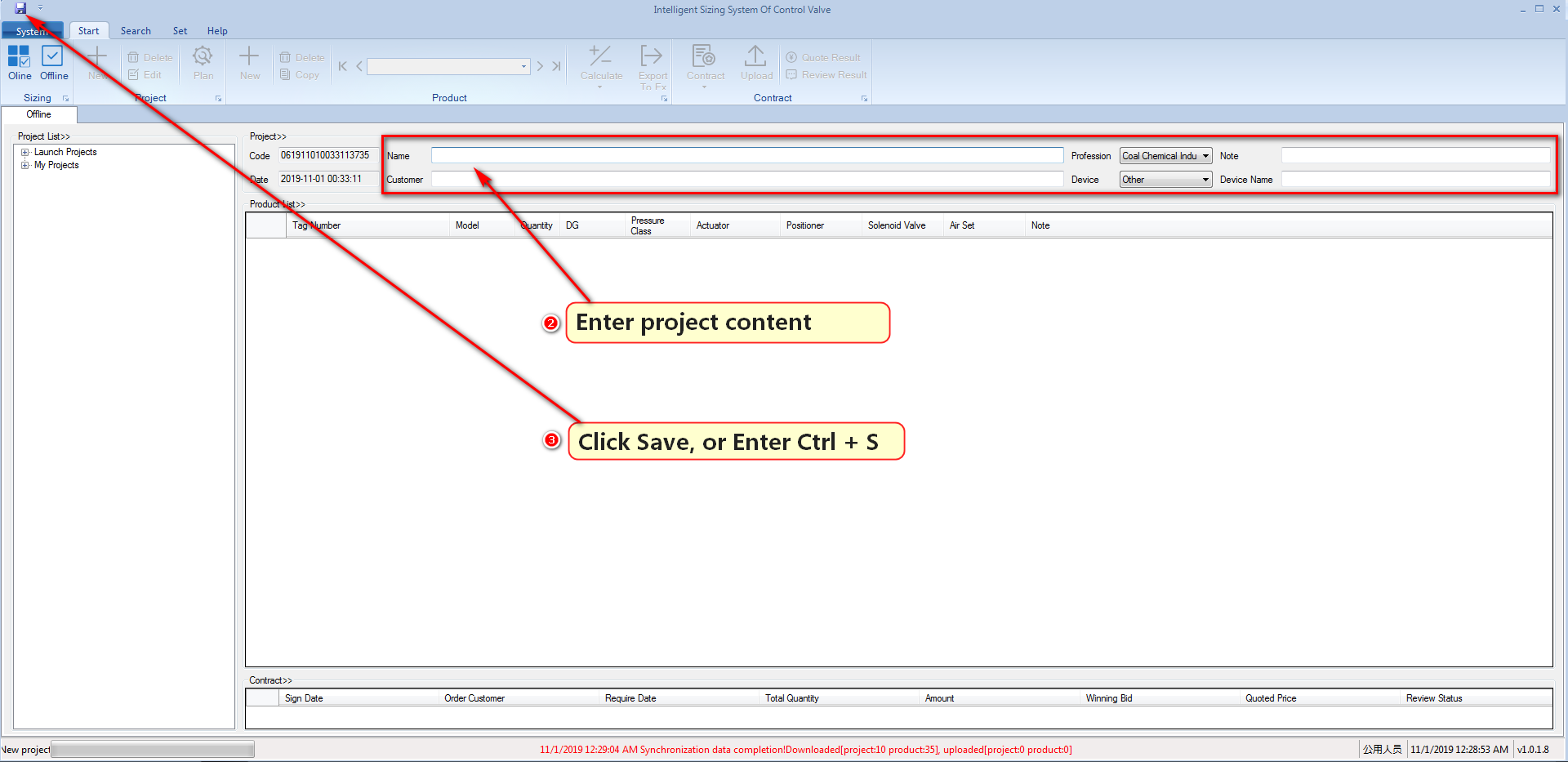Open the Help ribbon tab
The image size is (1568, 762).
(216, 31)
